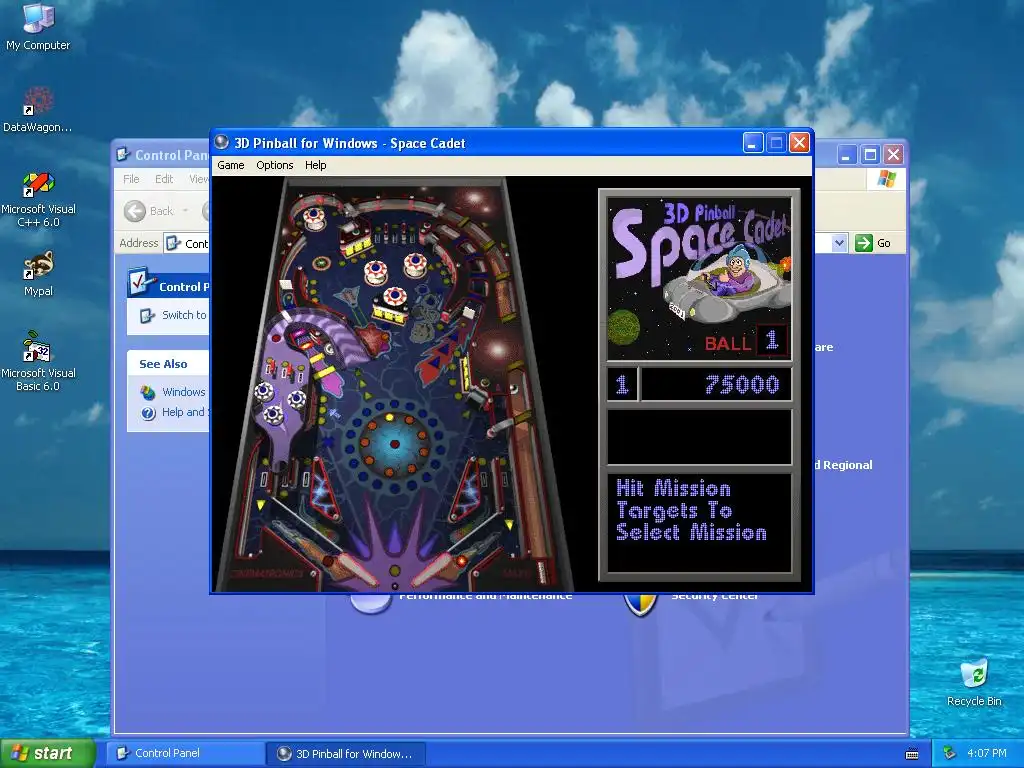1024x768 pixels.
Task: Click 3D Pinball for Windows taskbar button
Action: click(x=346, y=753)
